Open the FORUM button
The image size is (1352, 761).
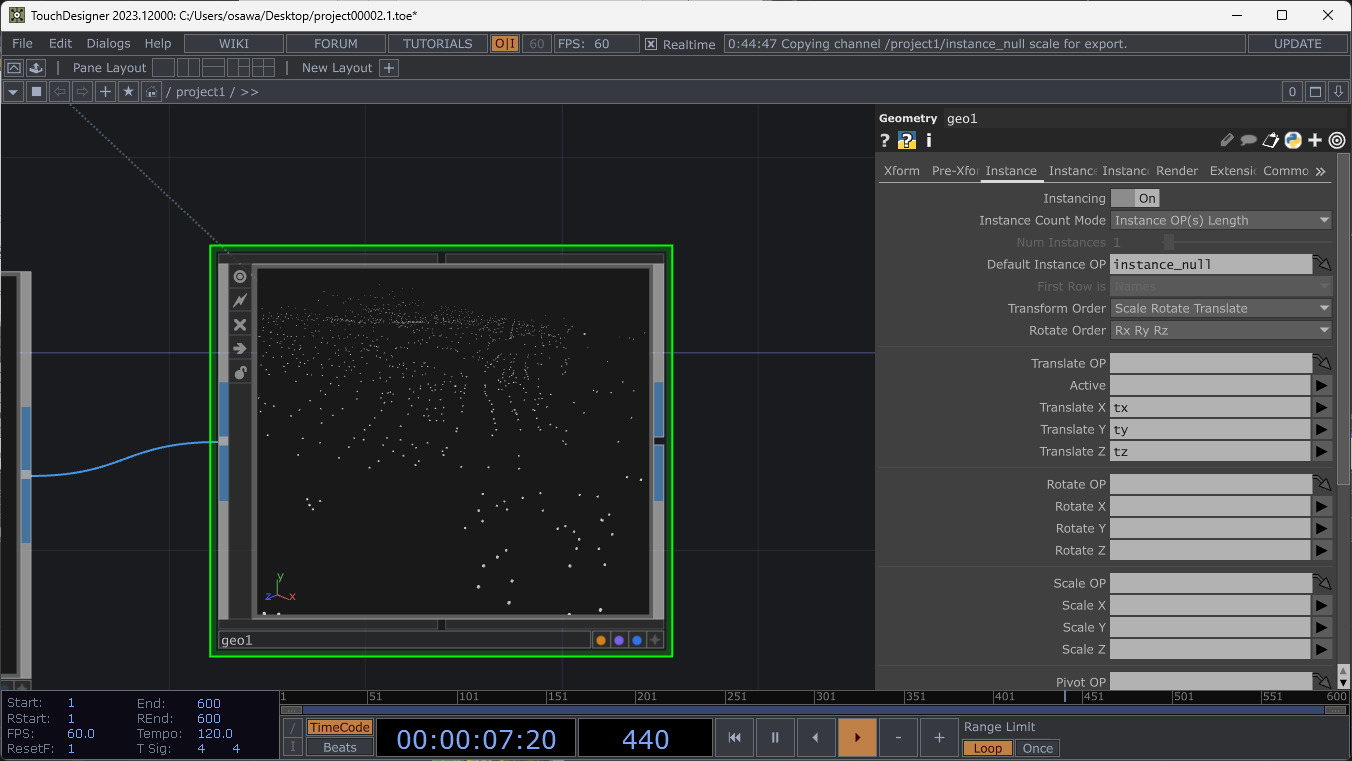(336, 44)
